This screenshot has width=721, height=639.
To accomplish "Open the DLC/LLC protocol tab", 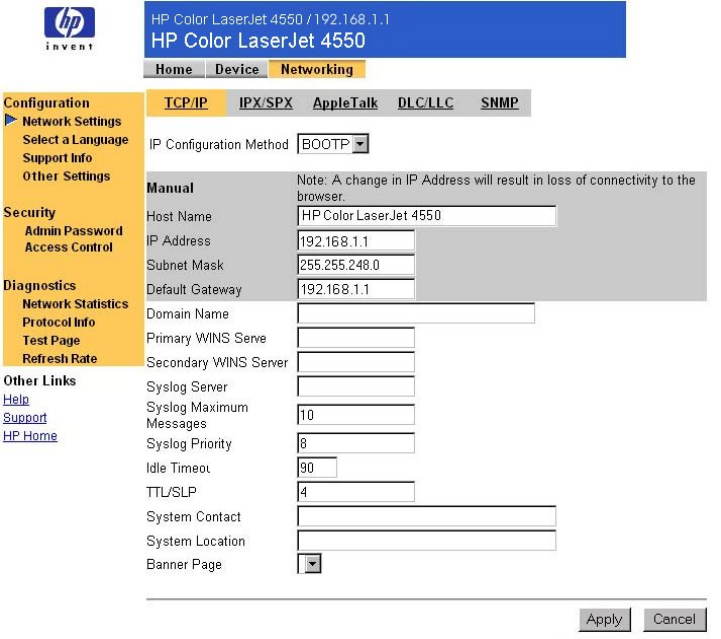I will point(425,103).
